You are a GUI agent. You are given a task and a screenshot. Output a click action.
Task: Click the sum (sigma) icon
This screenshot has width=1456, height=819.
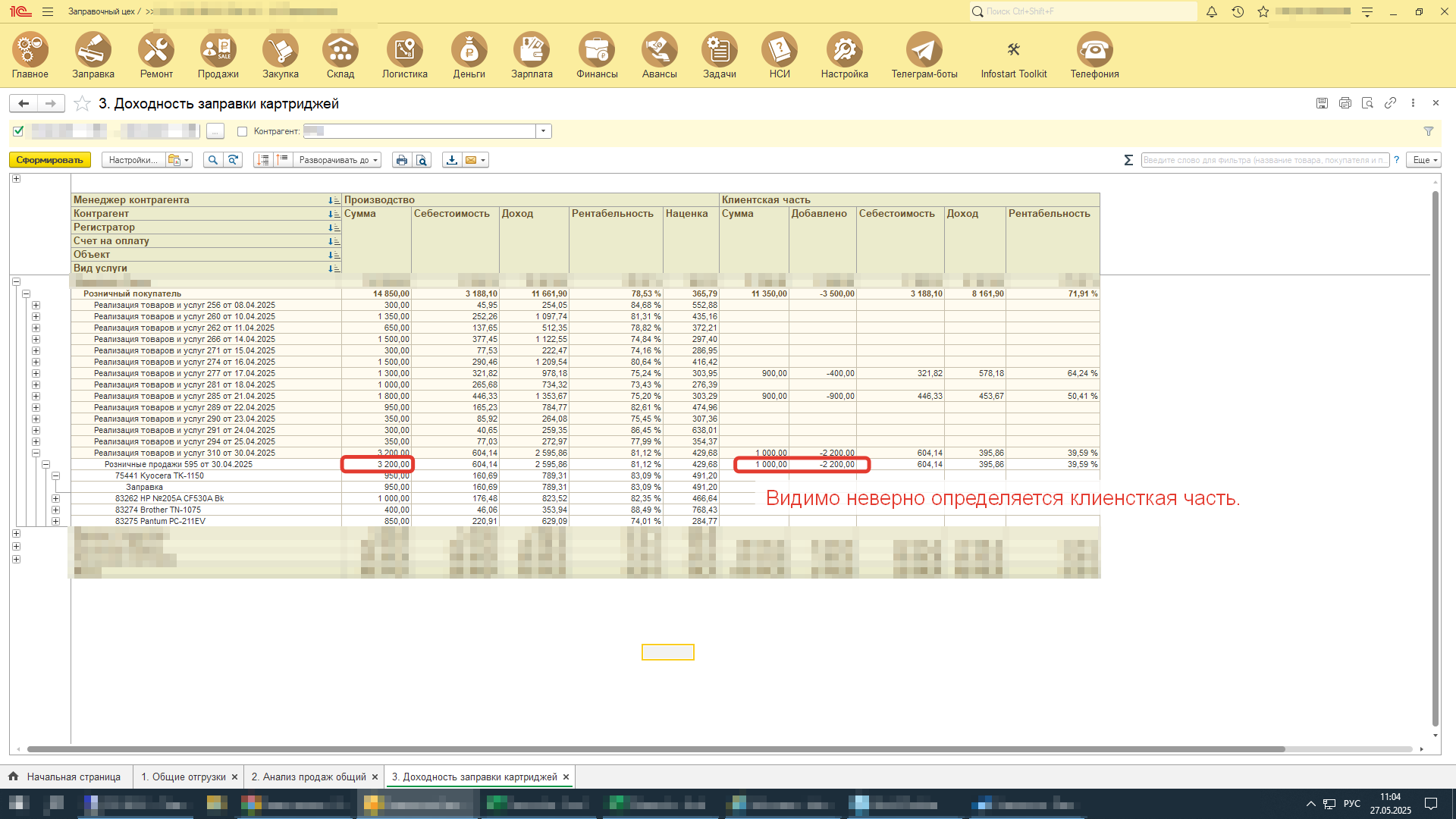(x=1128, y=160)
